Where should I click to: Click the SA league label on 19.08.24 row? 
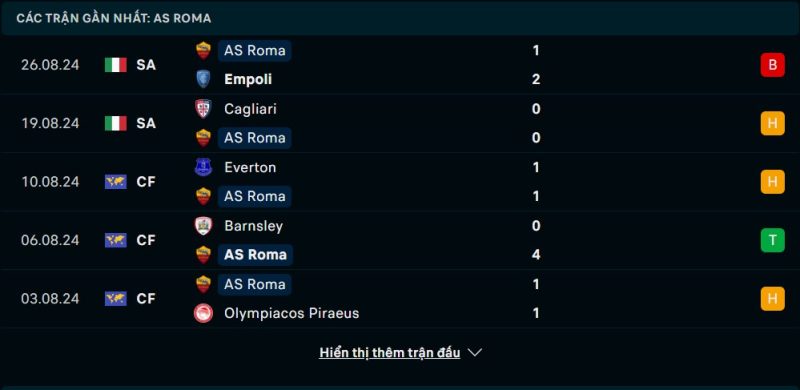146,123
